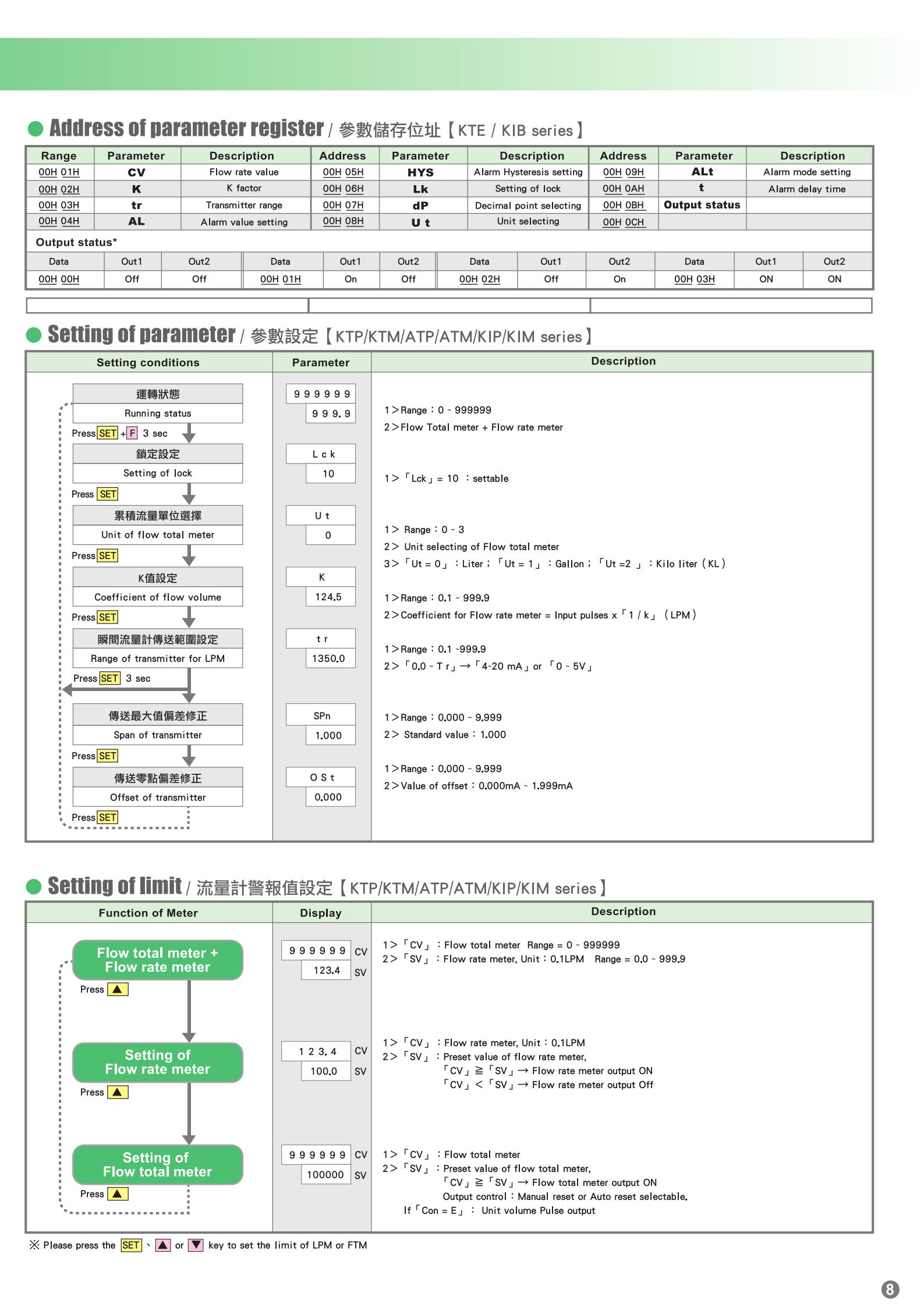Click the down arrow key in the footnote
This screenshot has height=1307, width=924.
coord(196,1245)
